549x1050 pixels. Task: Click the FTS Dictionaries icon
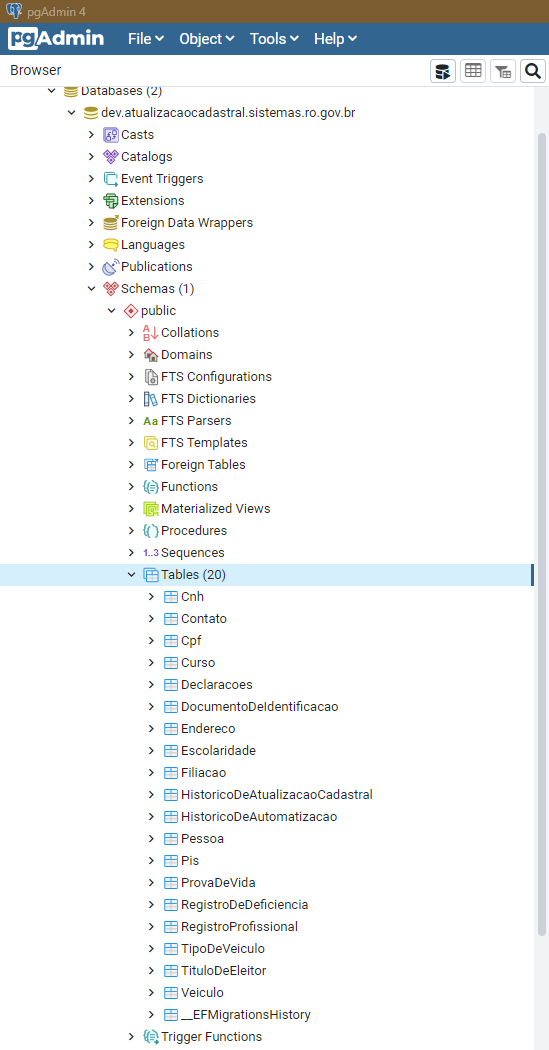pyautogui.click(x=151, y=398)
